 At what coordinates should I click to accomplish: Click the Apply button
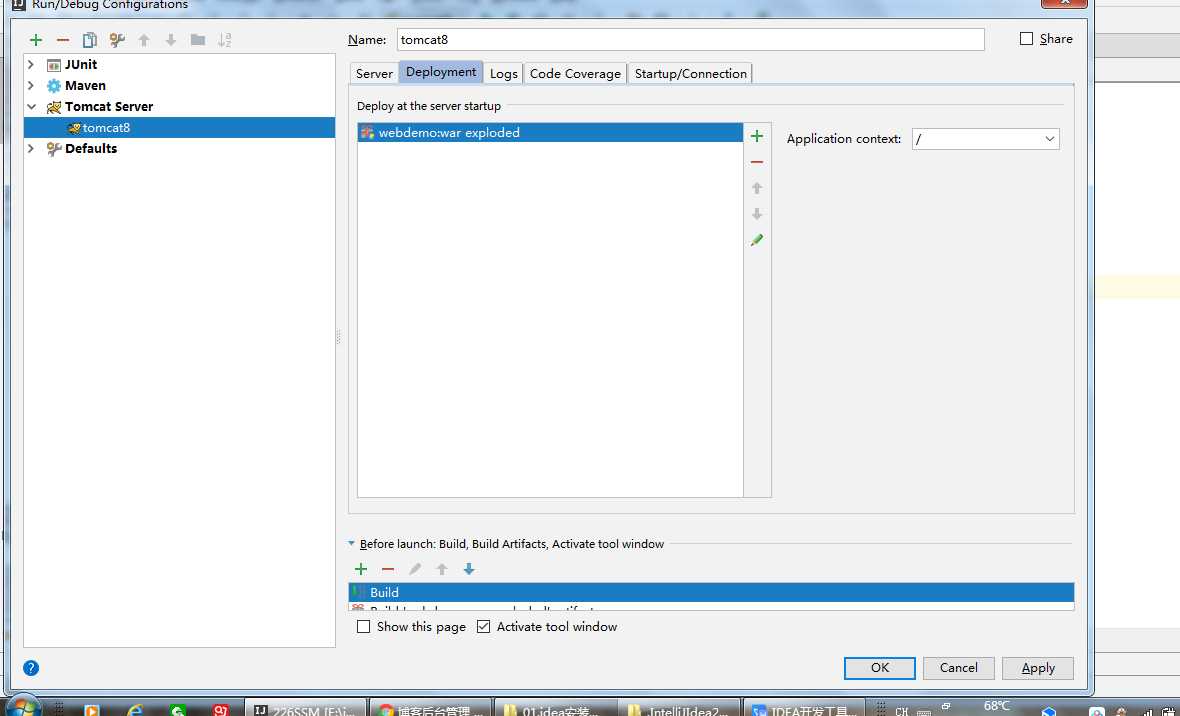click(x=1038, y=668)
